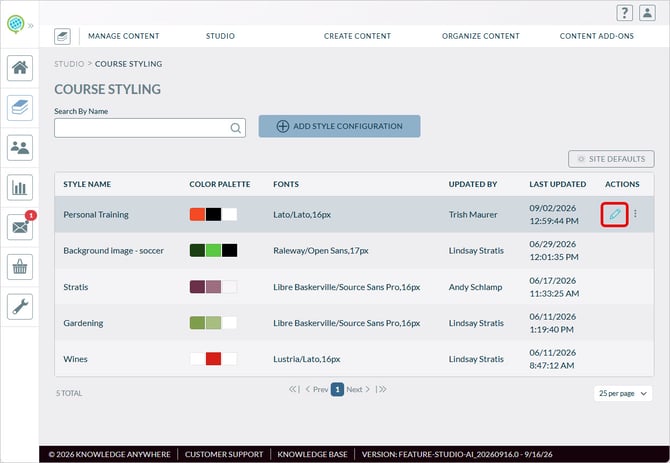Go to last page pagination arrow

381,389
